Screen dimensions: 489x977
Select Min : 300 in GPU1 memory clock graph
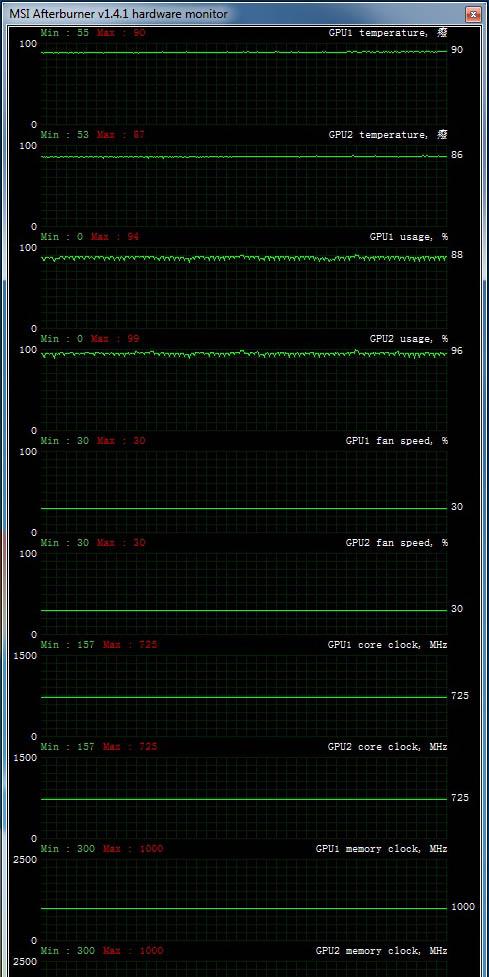point(68,849)
